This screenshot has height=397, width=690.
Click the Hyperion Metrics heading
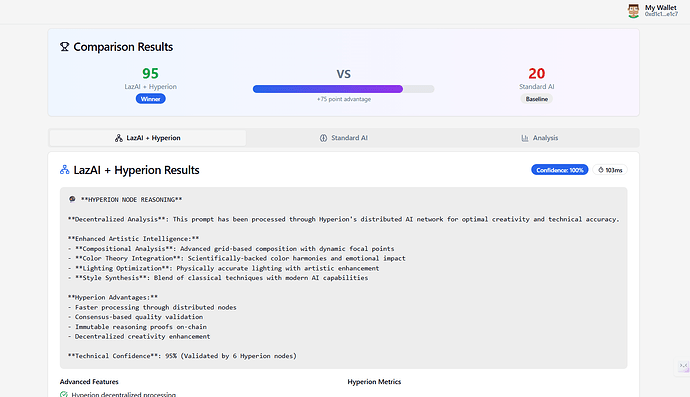tap(374, 382)
